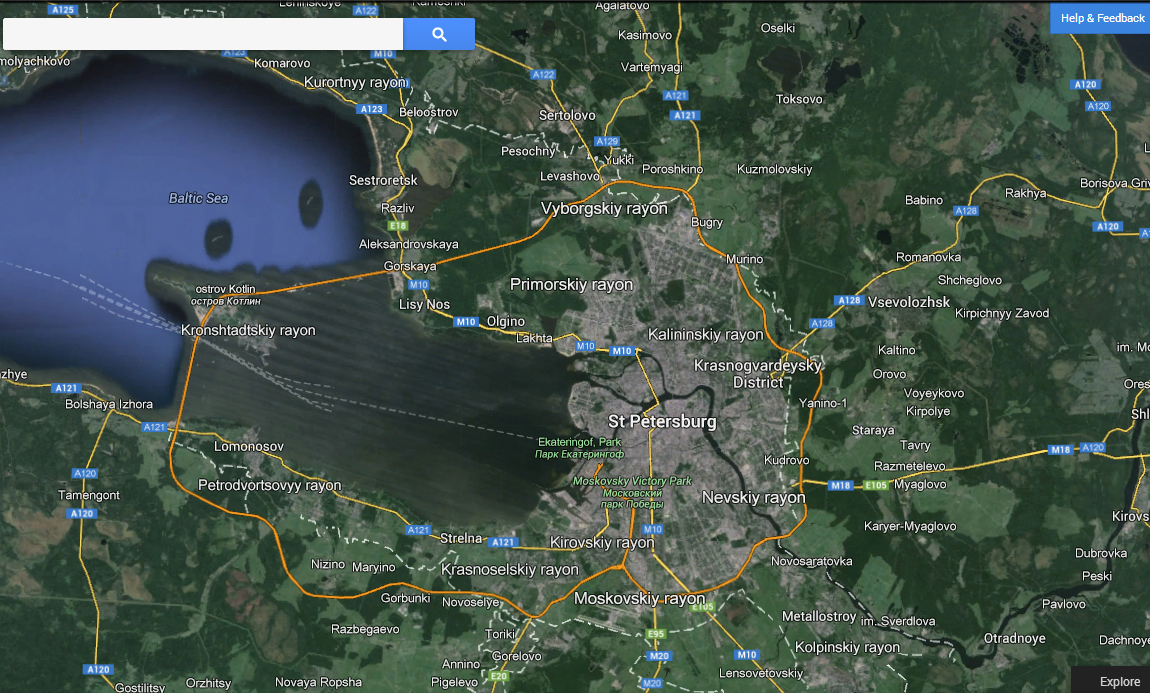Viewport: 1150px width, 693px height.
Task: Open Moskovsky Victory Park place label
Action: (x=632, y=492)
